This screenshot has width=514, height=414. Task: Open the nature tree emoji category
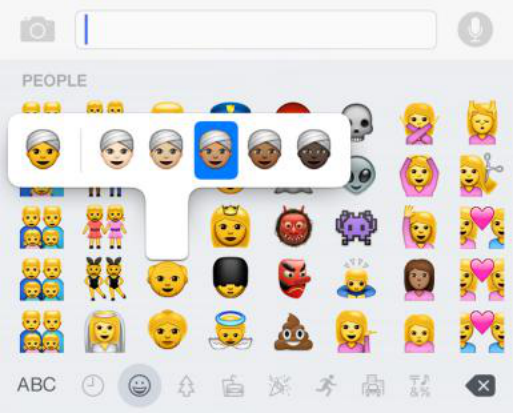(x=186, y=386)
